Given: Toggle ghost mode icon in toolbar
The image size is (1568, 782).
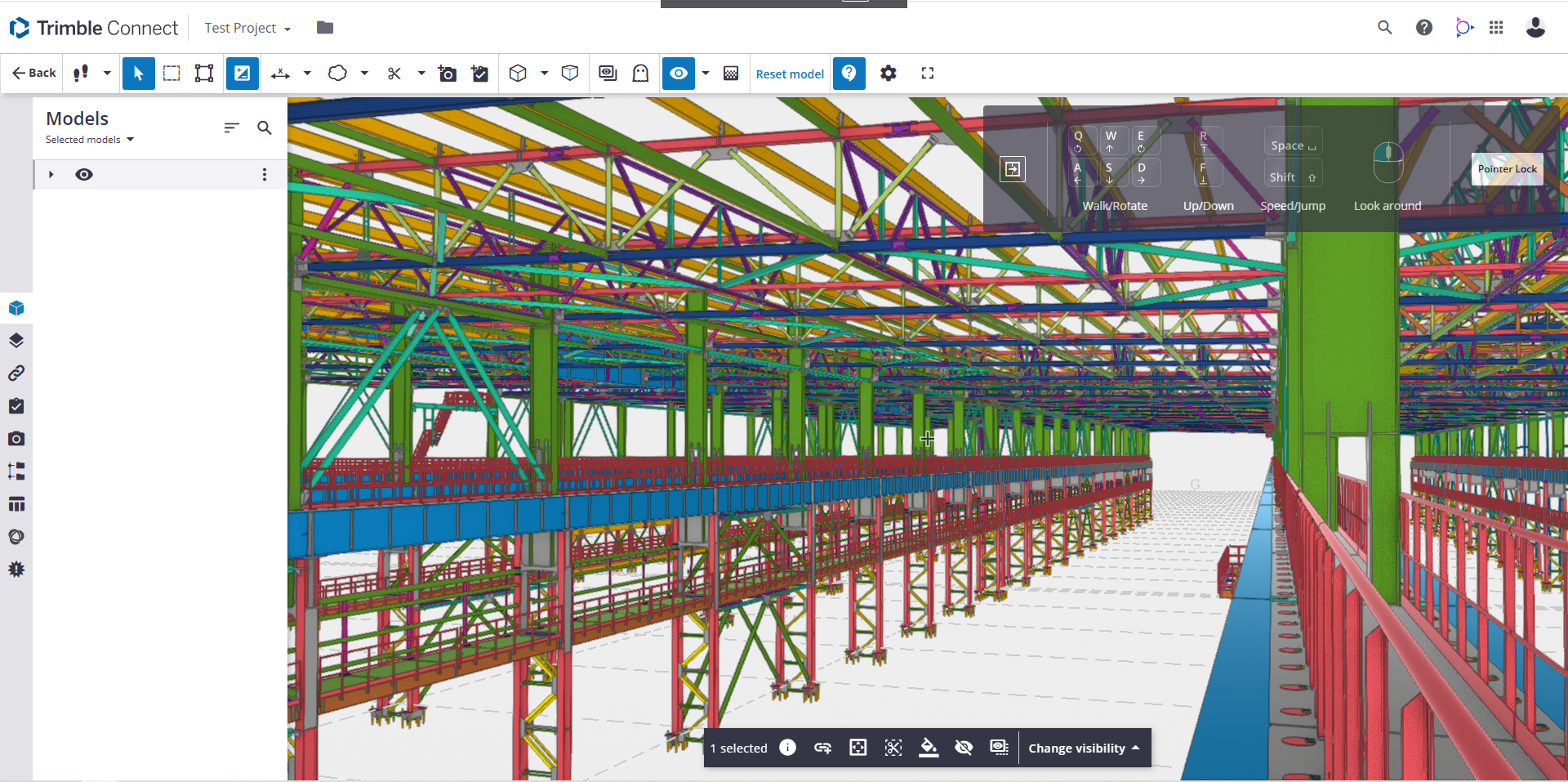Looking at the screenshot, I should tap(640, 74).
